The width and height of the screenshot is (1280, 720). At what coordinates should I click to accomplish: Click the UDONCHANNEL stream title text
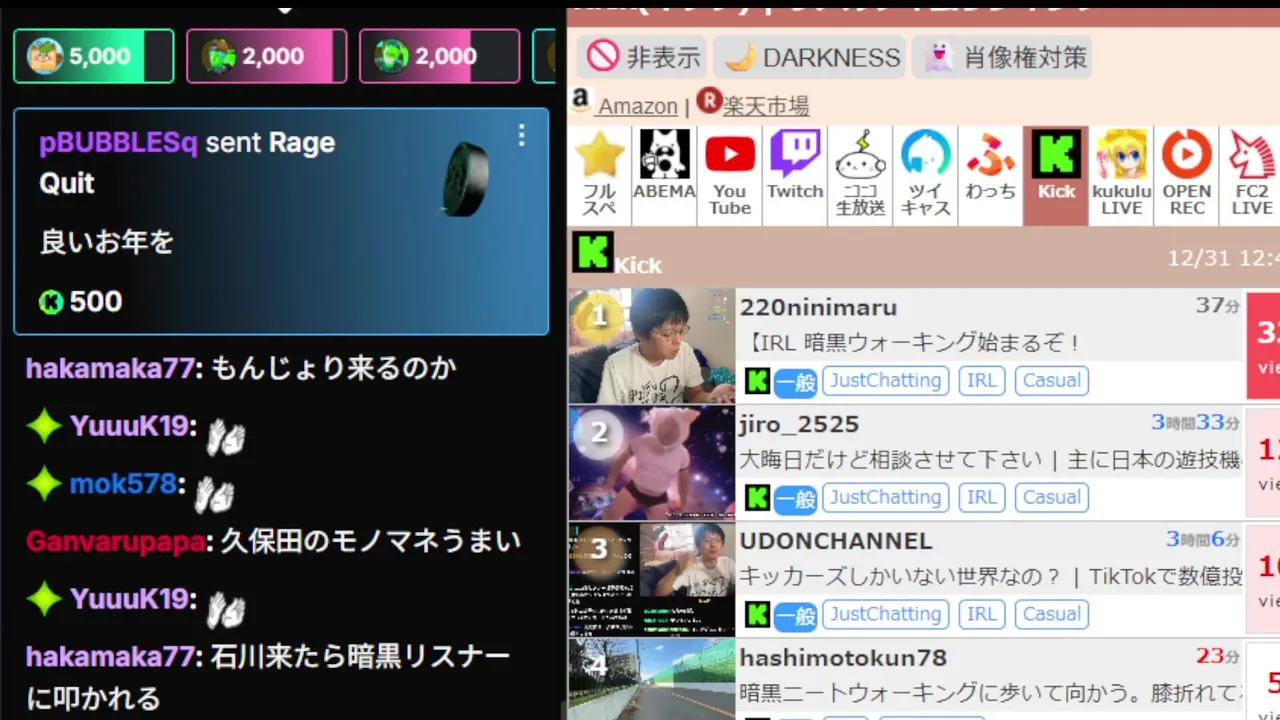pyautogui.click(x=990, y=577)
